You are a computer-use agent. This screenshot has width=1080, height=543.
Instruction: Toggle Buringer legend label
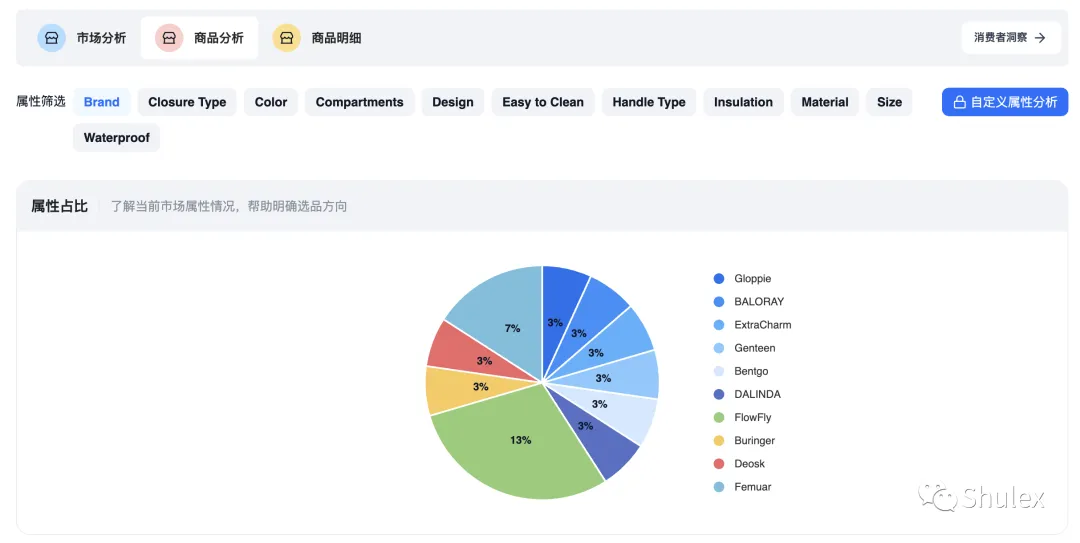coord(755,440)
